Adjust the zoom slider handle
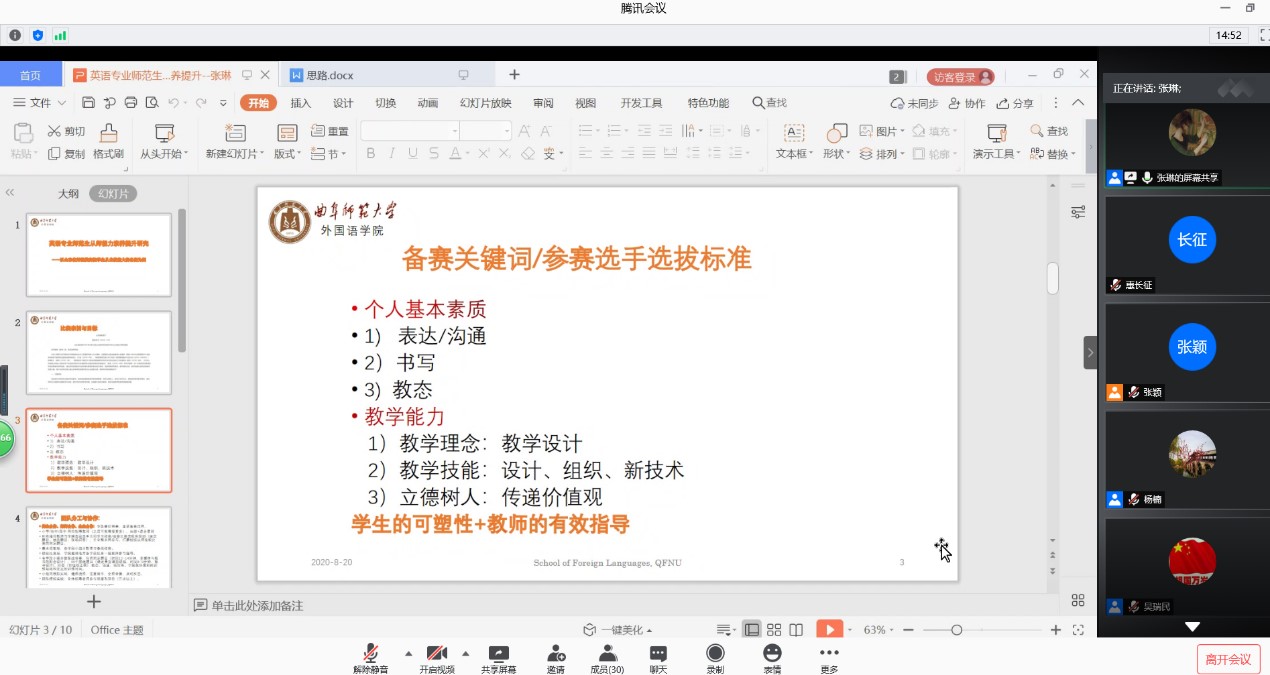The height and width of the screenshot is (675, 1270). coord(956,630)
